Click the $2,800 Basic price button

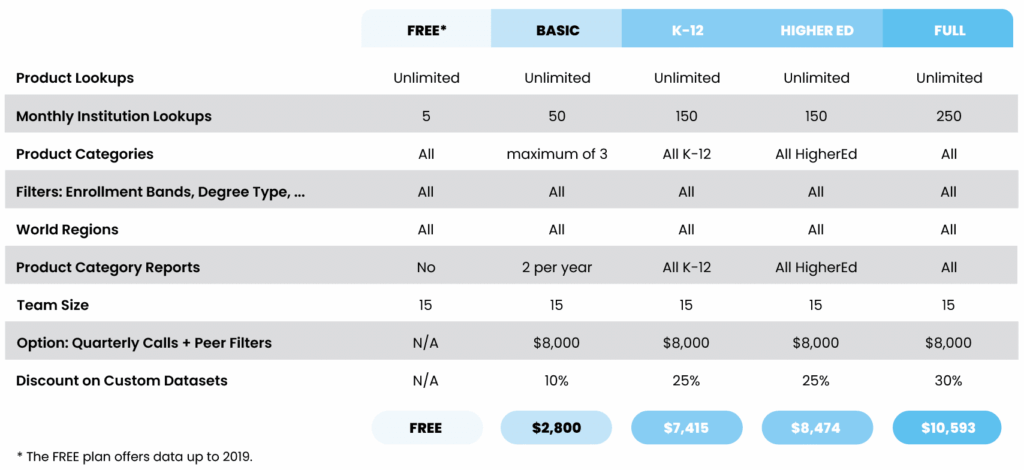556,428
